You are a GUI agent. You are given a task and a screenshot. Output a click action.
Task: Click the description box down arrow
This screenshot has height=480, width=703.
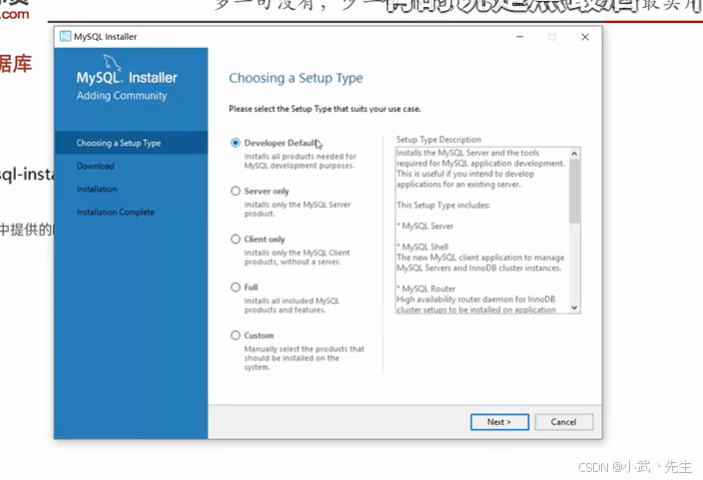point(574,307)
